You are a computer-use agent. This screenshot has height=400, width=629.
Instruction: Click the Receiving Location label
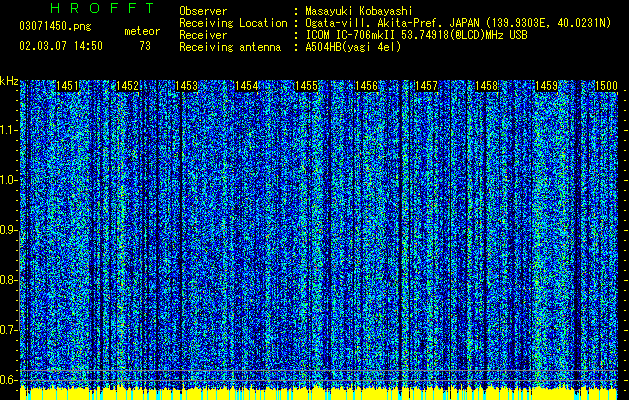[233, 23]
